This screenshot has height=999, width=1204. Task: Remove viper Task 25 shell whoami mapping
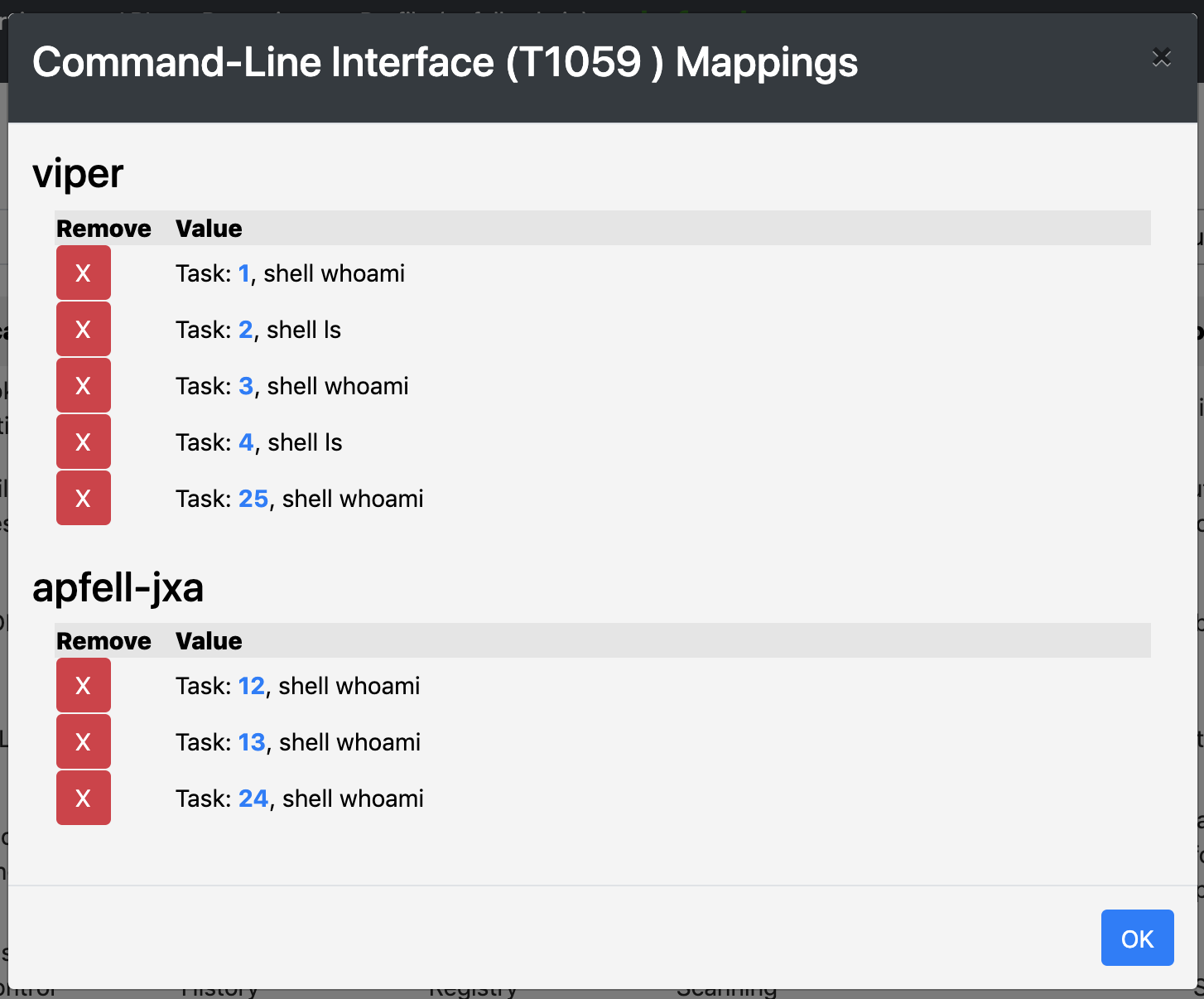83,499
